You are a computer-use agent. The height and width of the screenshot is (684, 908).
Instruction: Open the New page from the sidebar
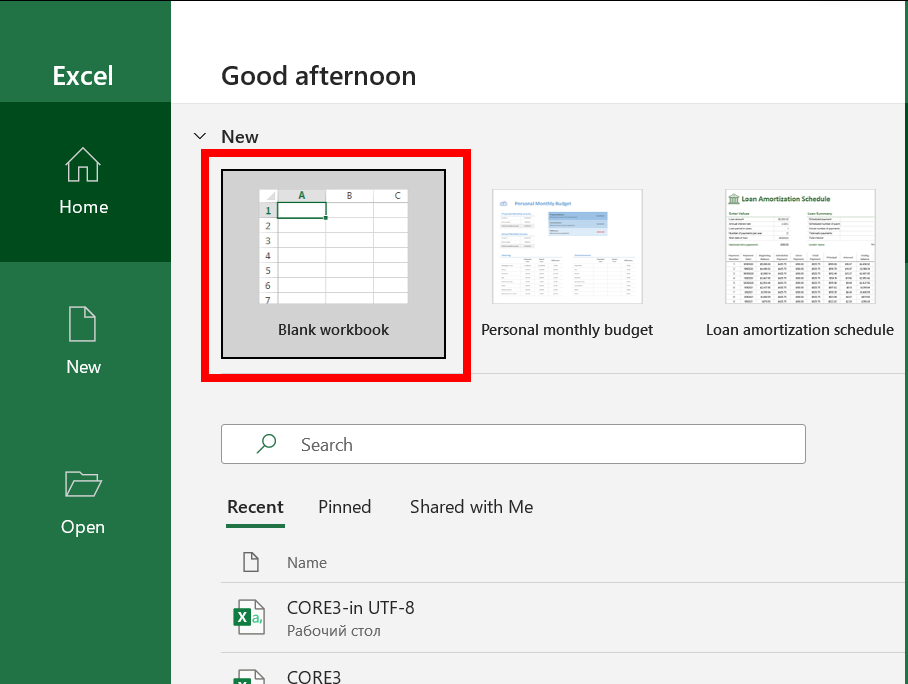(x=84, y=341)
